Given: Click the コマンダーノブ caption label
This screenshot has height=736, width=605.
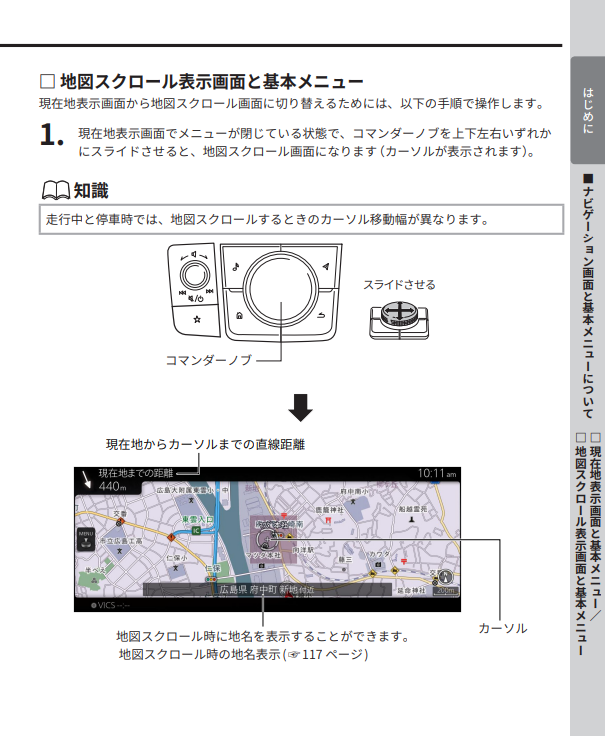Looking at the screenshot, I should (209, 360).
